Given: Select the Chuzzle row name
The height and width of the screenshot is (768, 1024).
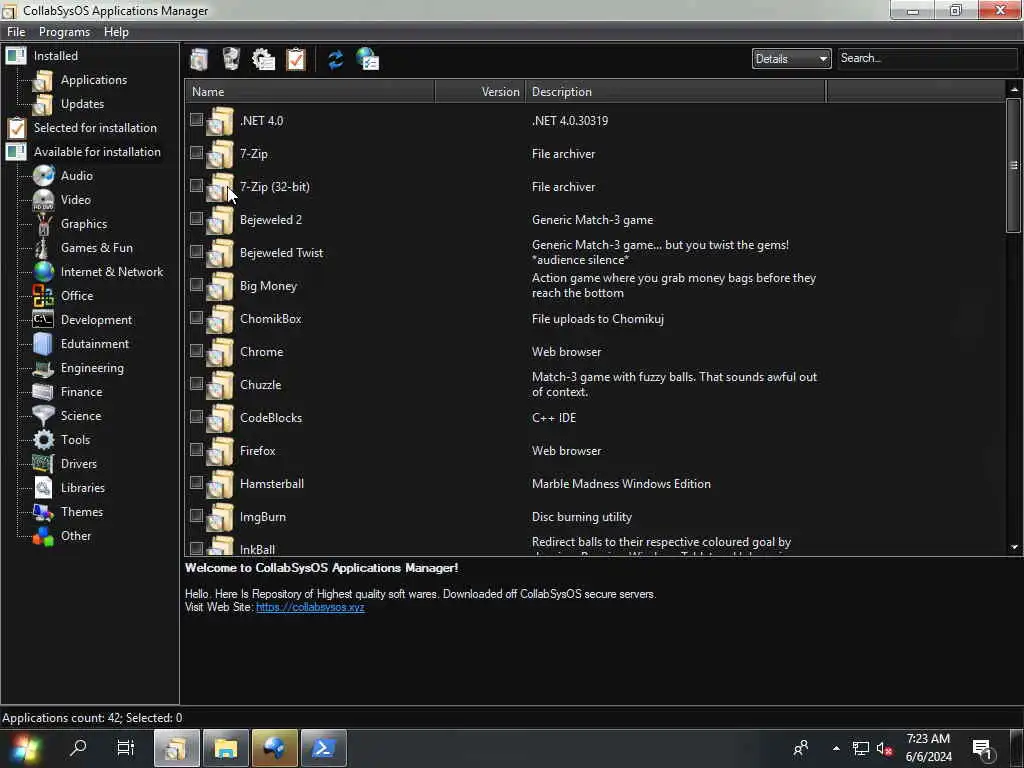Looking at the screenshot, I should (260, 385).
